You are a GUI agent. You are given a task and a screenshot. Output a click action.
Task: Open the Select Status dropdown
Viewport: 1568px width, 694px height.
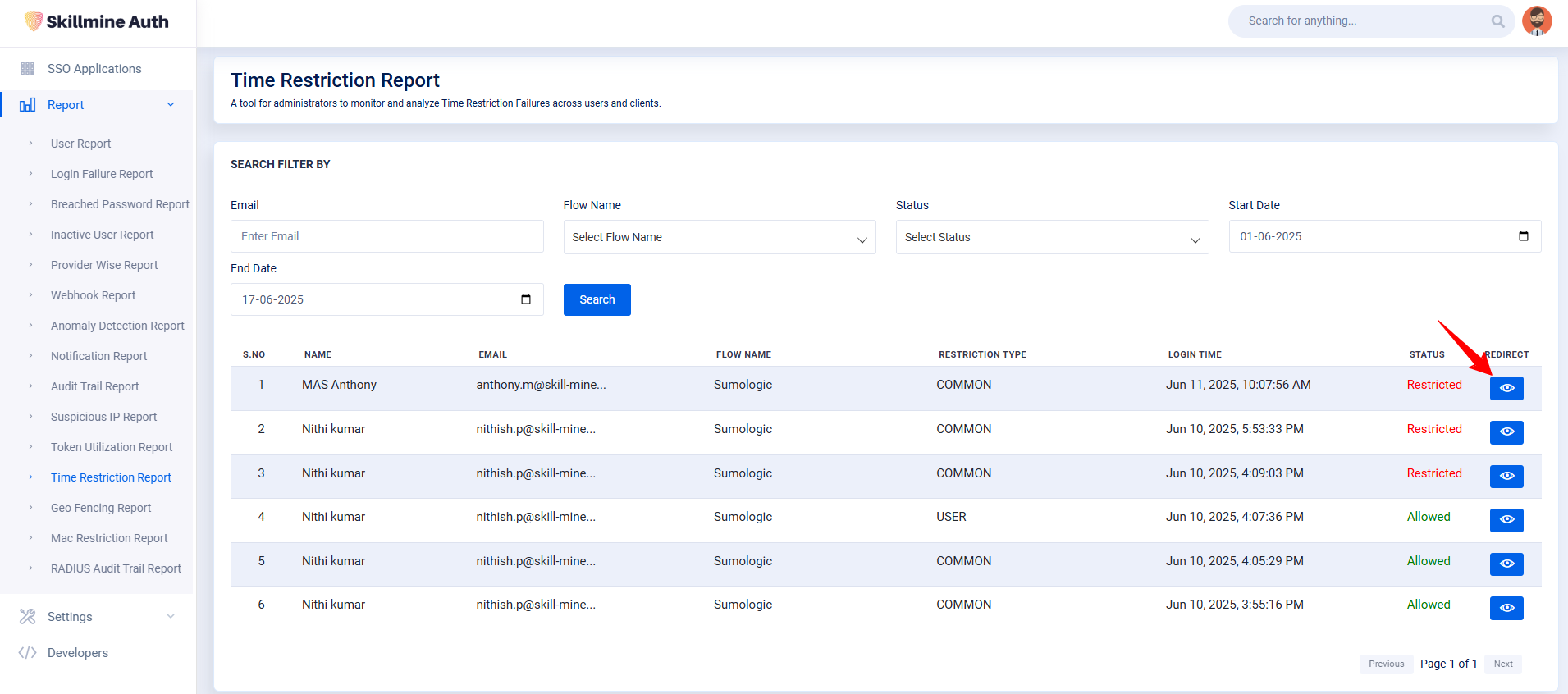pyautogui.click(x=1051, y=237)
